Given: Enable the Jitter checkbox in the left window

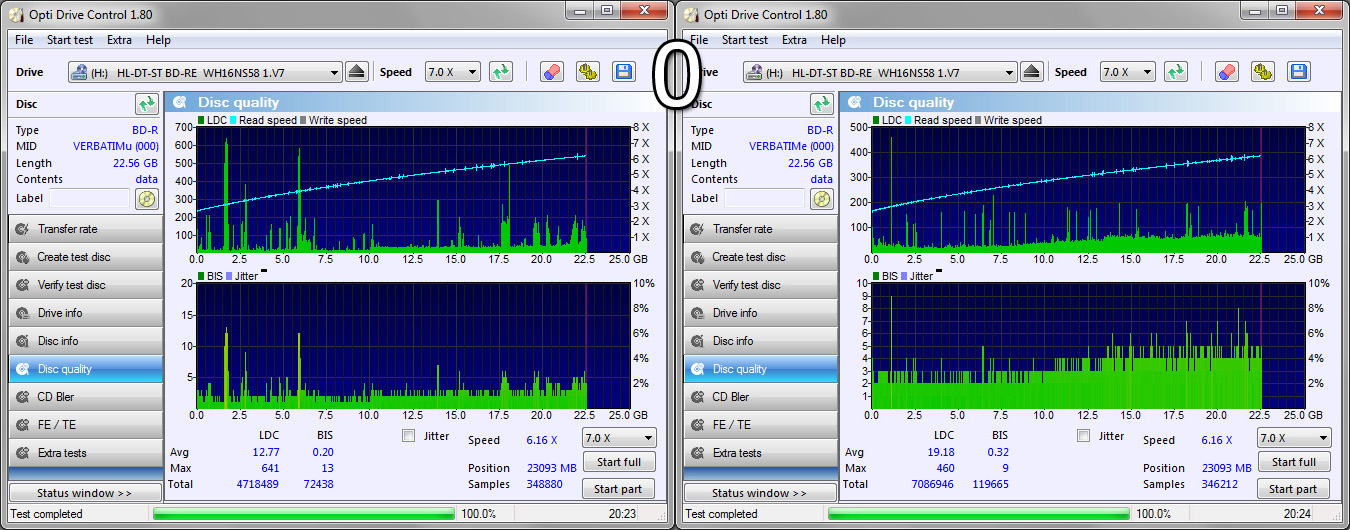Looking at the screenshot, I should tap(408, 436).
